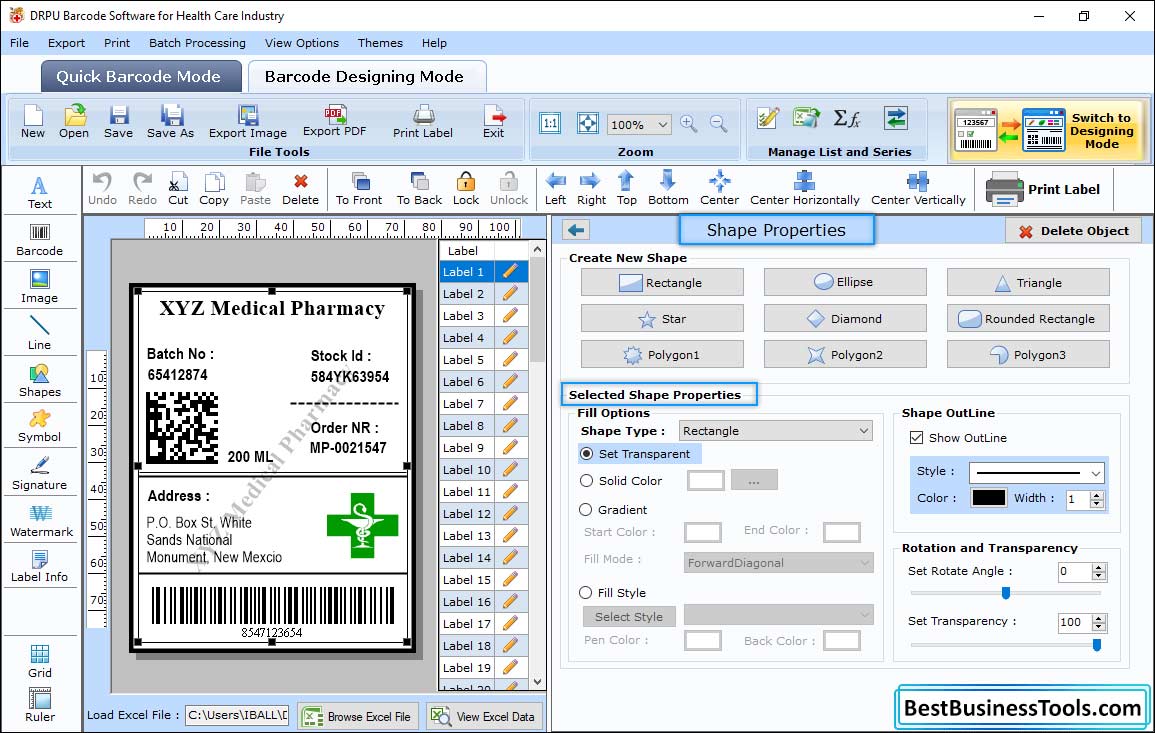Switch to Quick Barcode Mode tab
Screen dimensions: 1155x733
point(141,77)
